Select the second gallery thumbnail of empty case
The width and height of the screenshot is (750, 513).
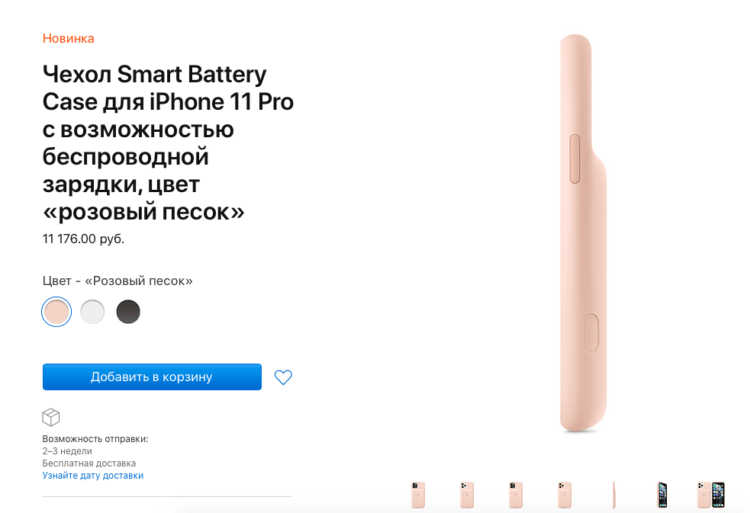pyautogui.click(x=467, y=495)
